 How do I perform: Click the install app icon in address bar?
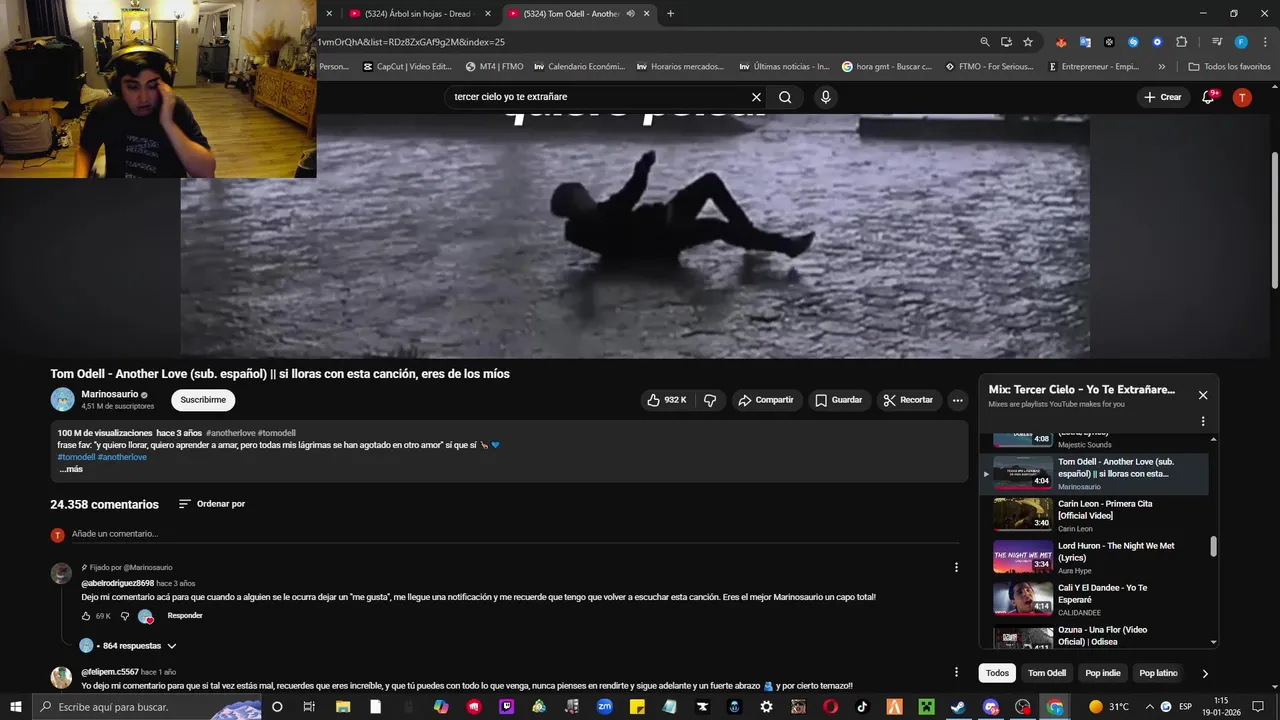tap(1006, 42)
